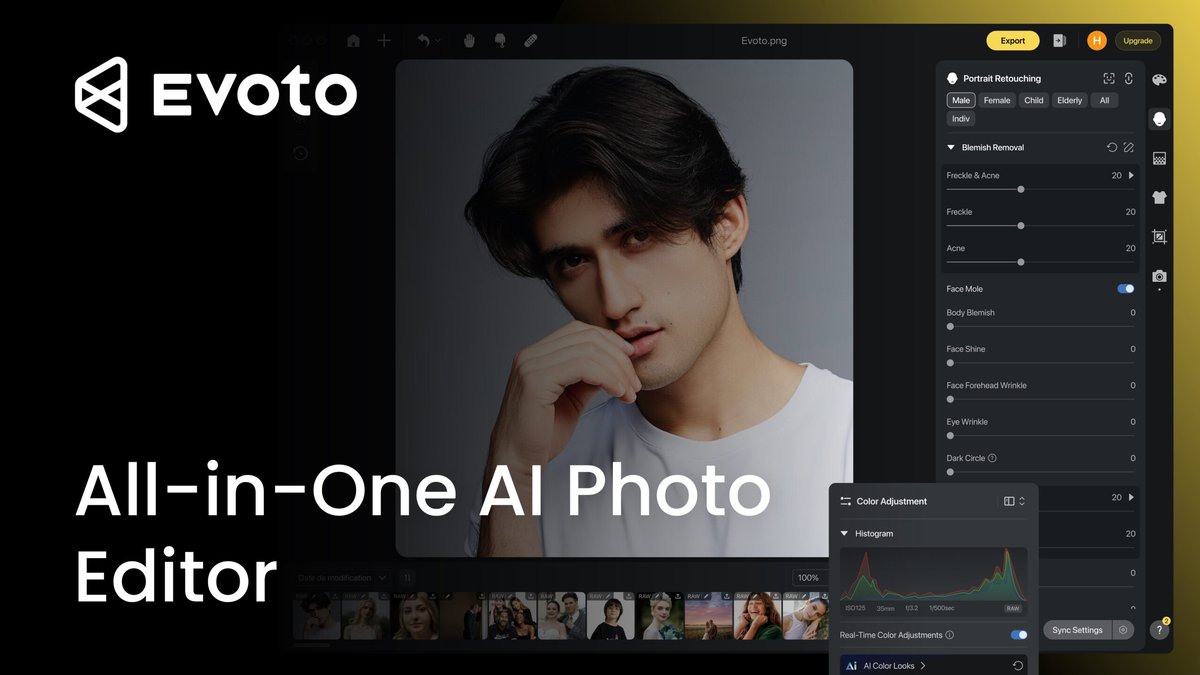This screenshot has width=1200, height=675.
Task: Open the Date de modification dropdown
Action: coord(340,577)
